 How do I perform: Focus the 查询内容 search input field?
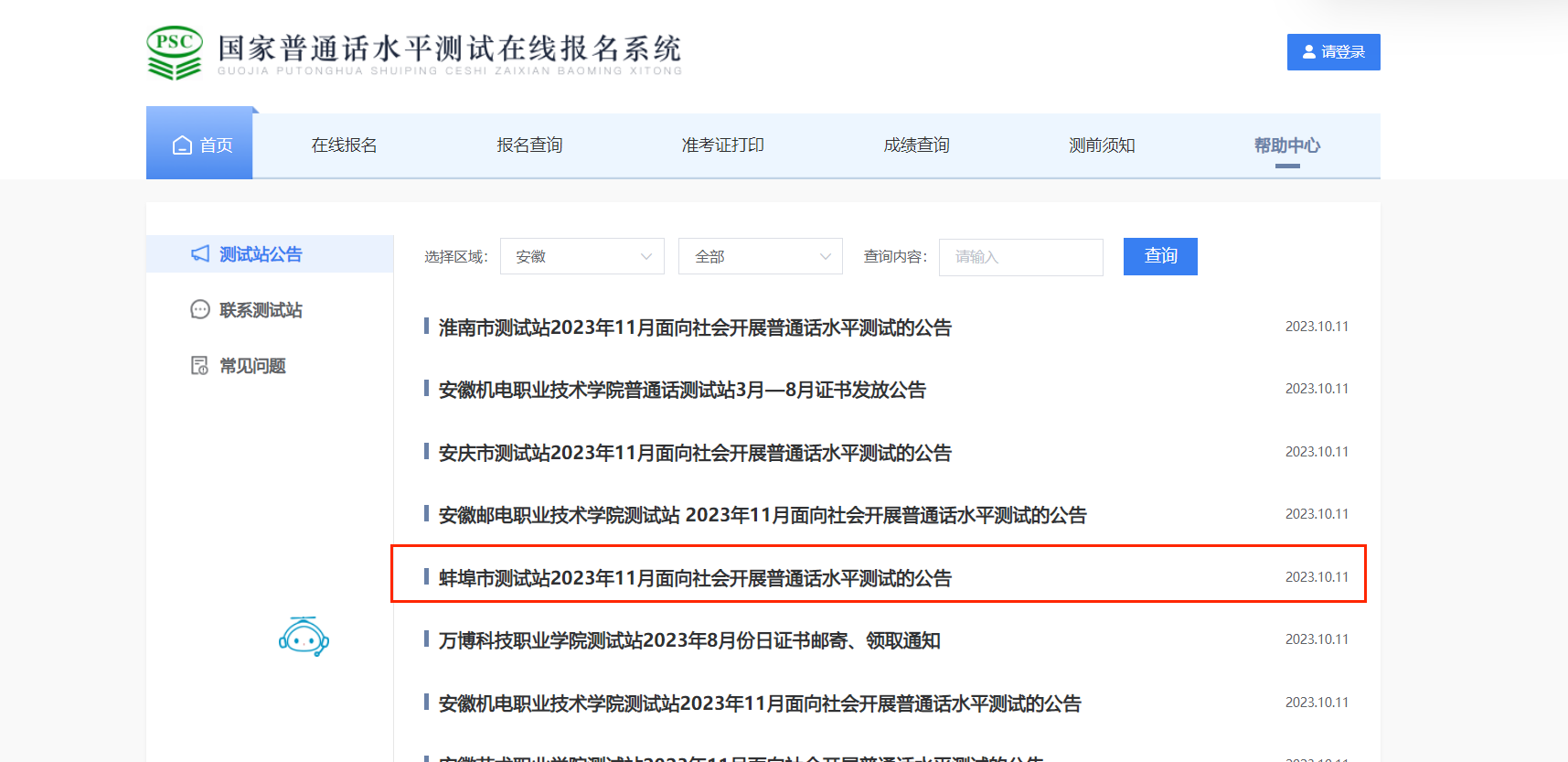[1020, 257]
